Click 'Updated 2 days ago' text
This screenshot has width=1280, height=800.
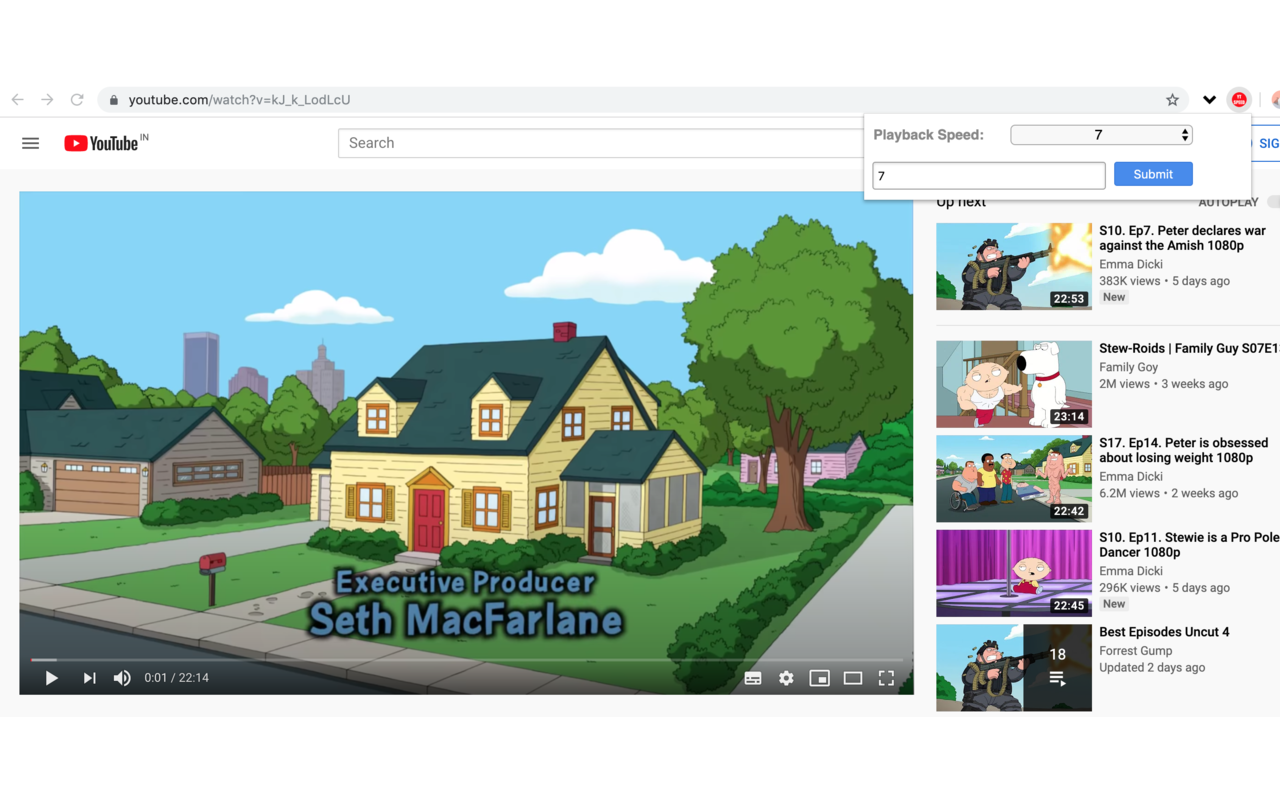(x=1152, y=668)
